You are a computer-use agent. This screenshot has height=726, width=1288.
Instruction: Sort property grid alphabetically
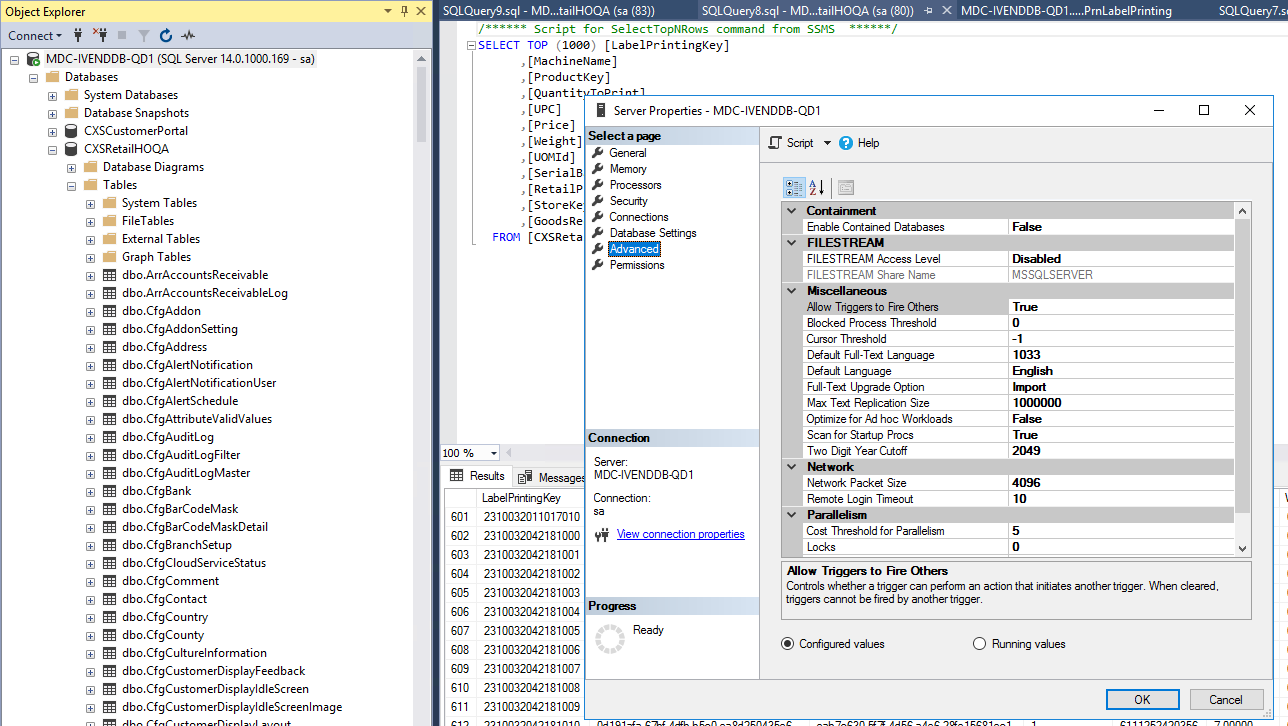pyautogui.click(x=817, y=187)
